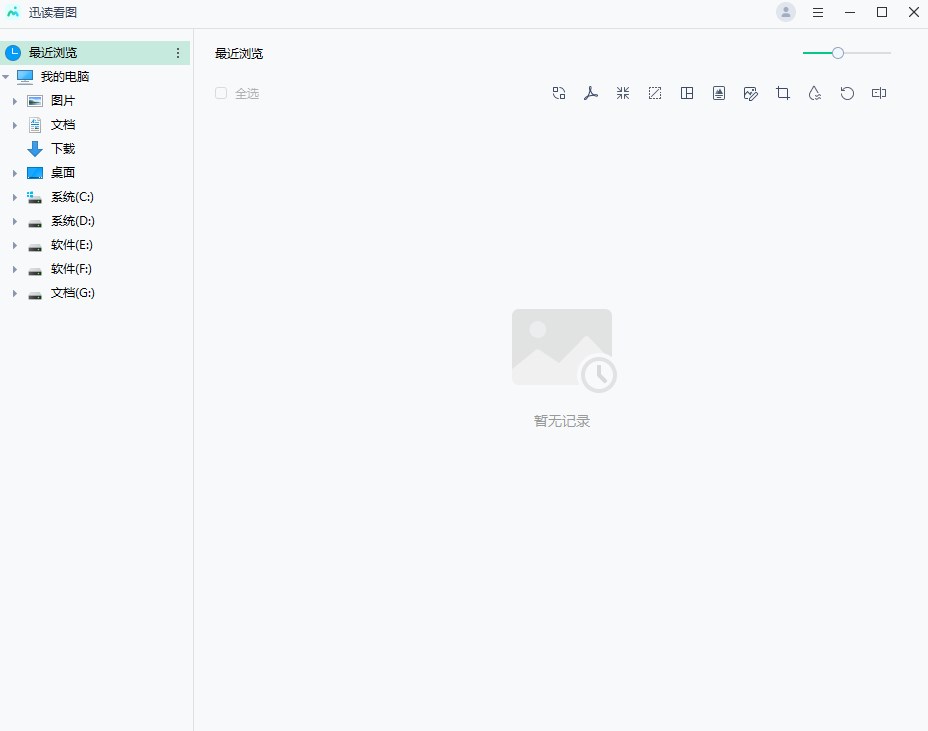
Task: Click the format conversion icon in toolbar
Action: (559, 93)
